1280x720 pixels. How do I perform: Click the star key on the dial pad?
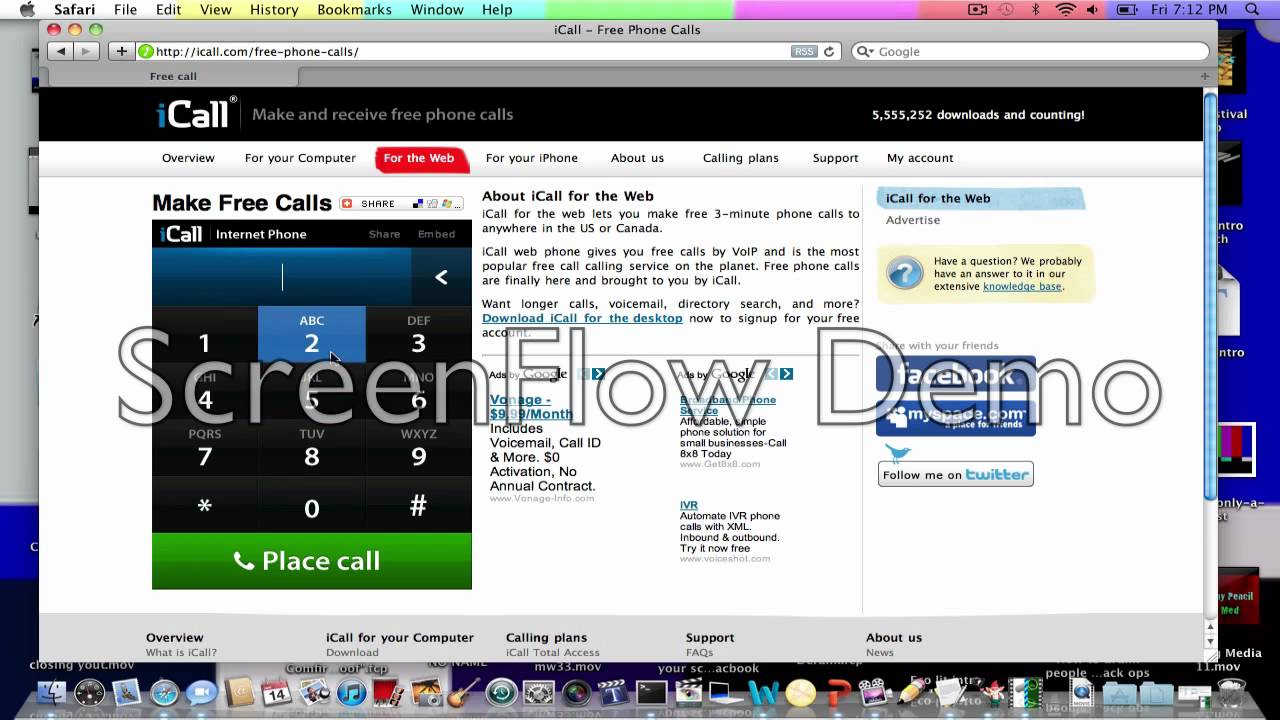pyautogui.click(x=204, y=504)
